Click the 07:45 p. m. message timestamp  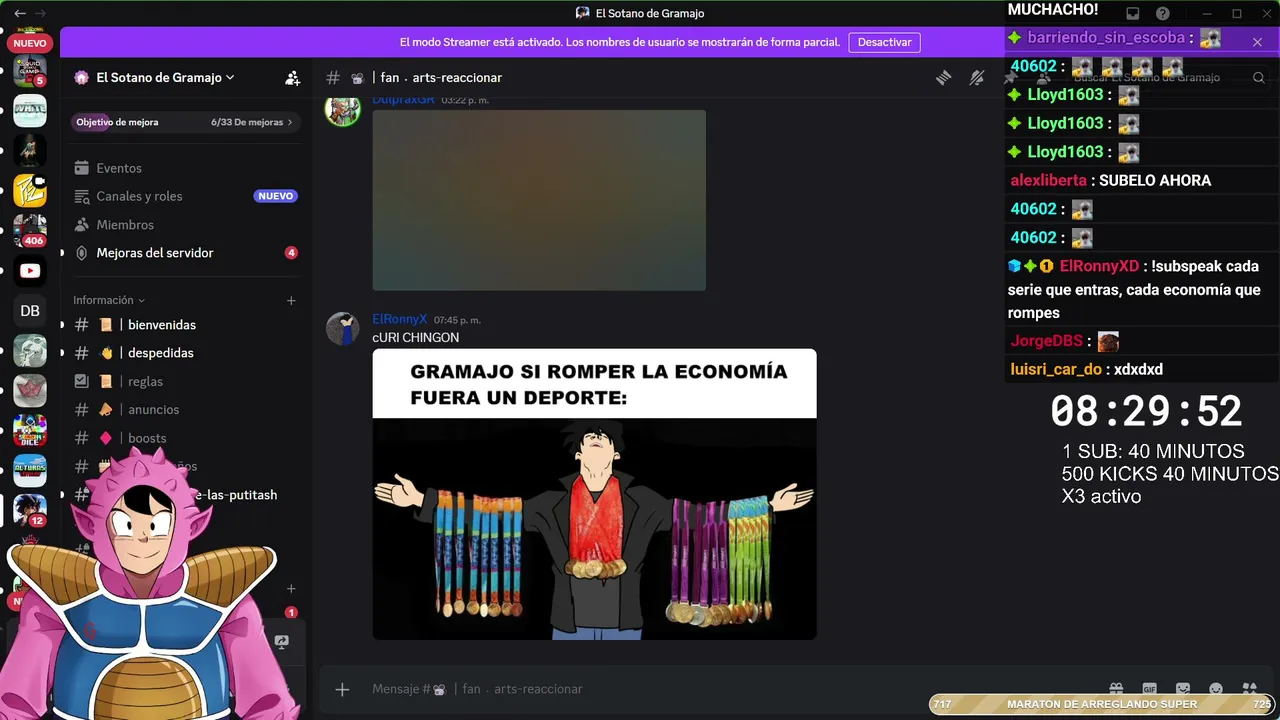(457, 320)
